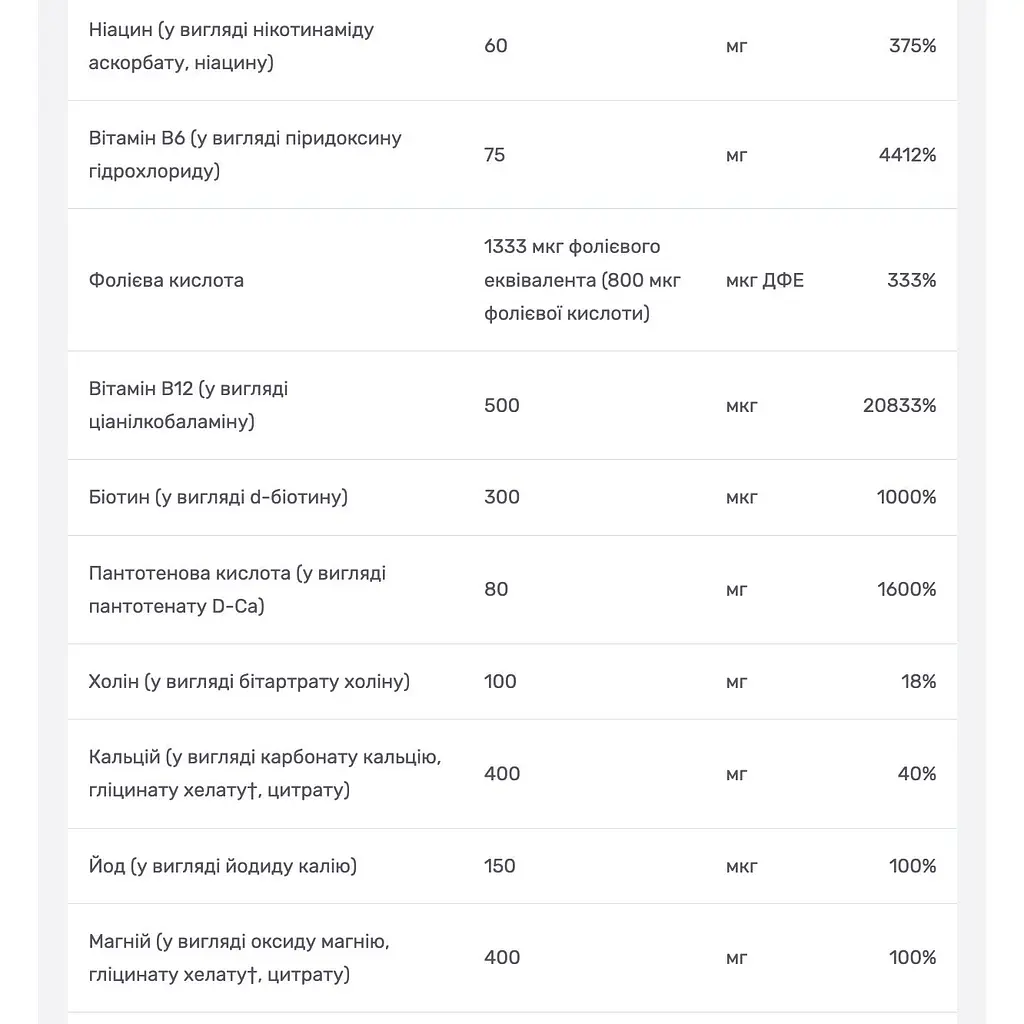Click the 18% choline daily value
The height and width of the screenshot is (1024, 1024).
(x=918, y=682)
